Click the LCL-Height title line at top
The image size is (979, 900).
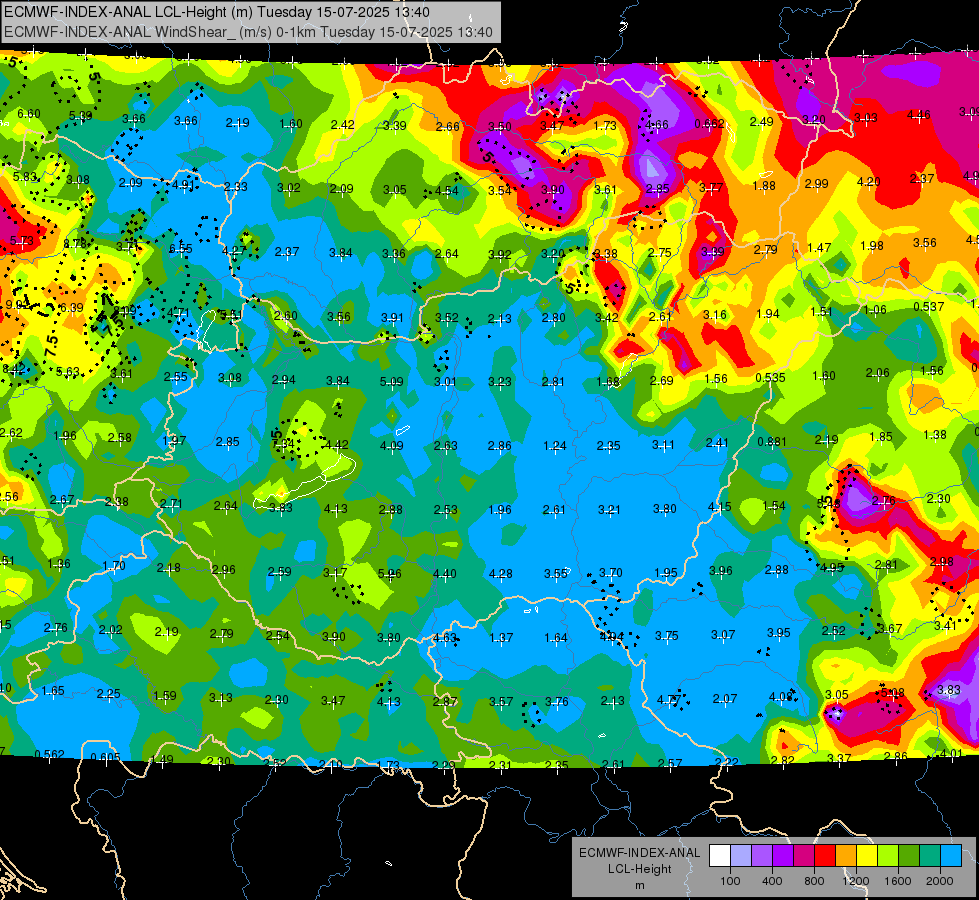tap(217, 12)
